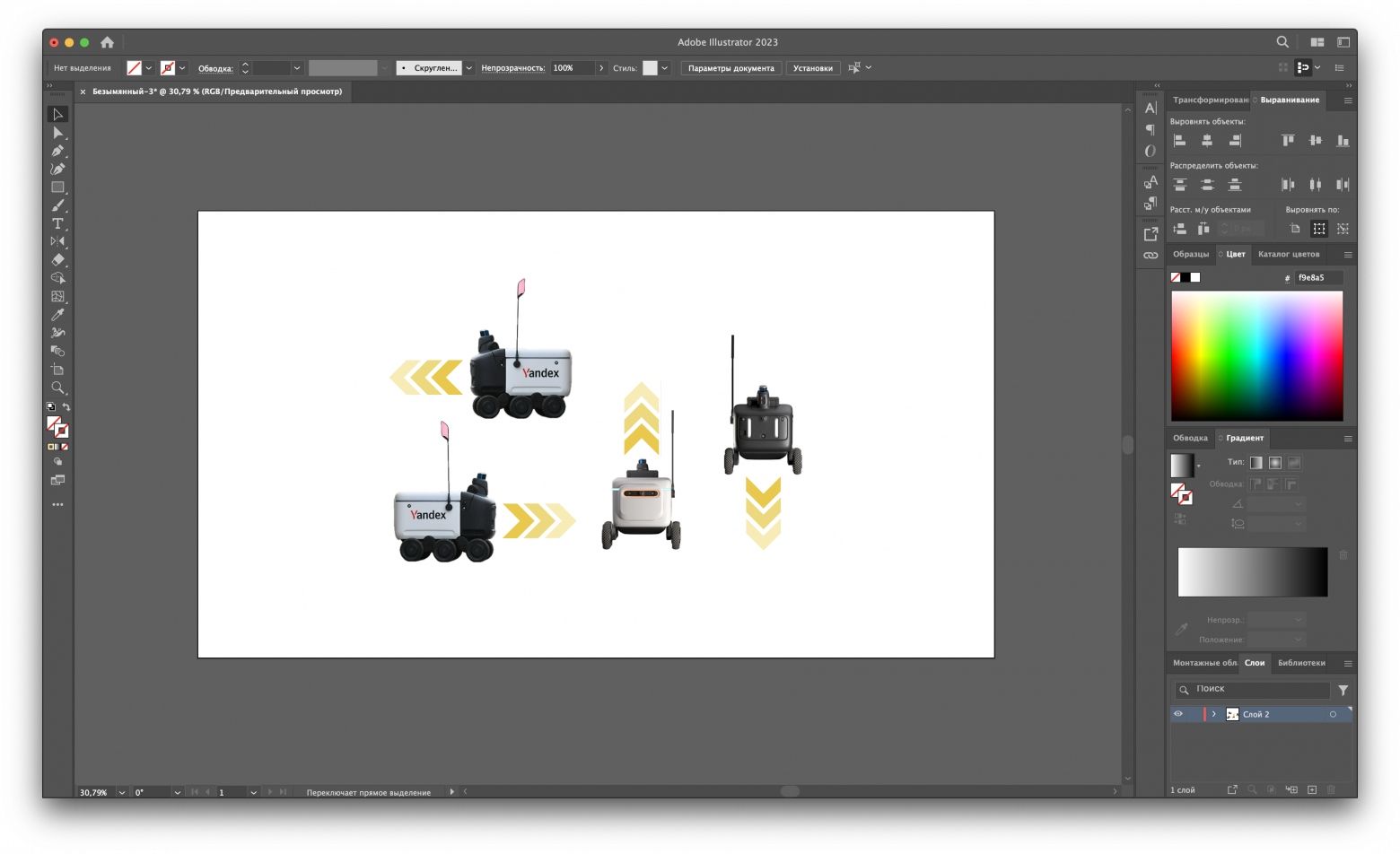This screenshot has height=854, width=1400.
Task: Enable radial gradient type
Action: pos(1274,463)
